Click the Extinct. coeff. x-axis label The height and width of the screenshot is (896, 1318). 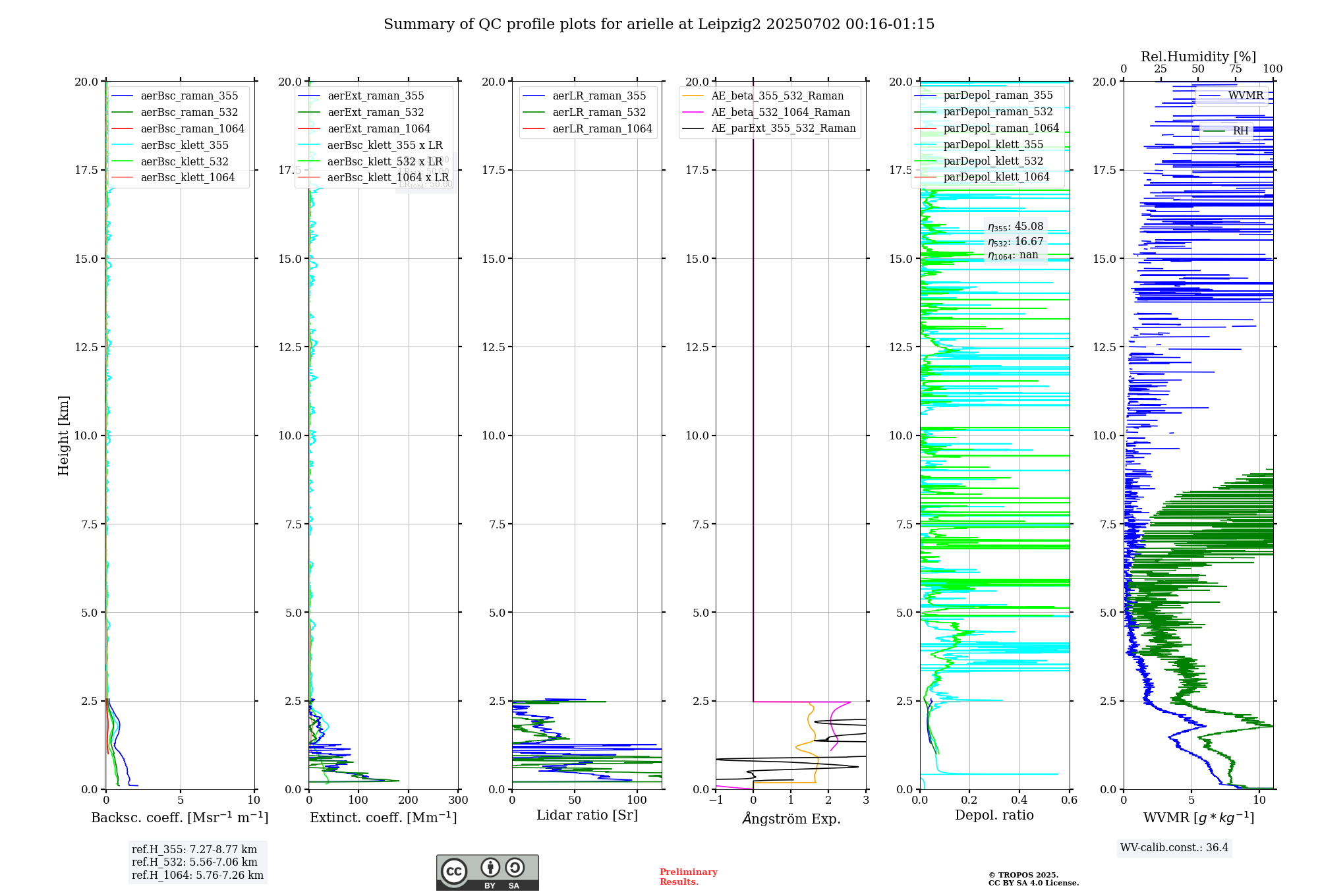pos(384,818)
